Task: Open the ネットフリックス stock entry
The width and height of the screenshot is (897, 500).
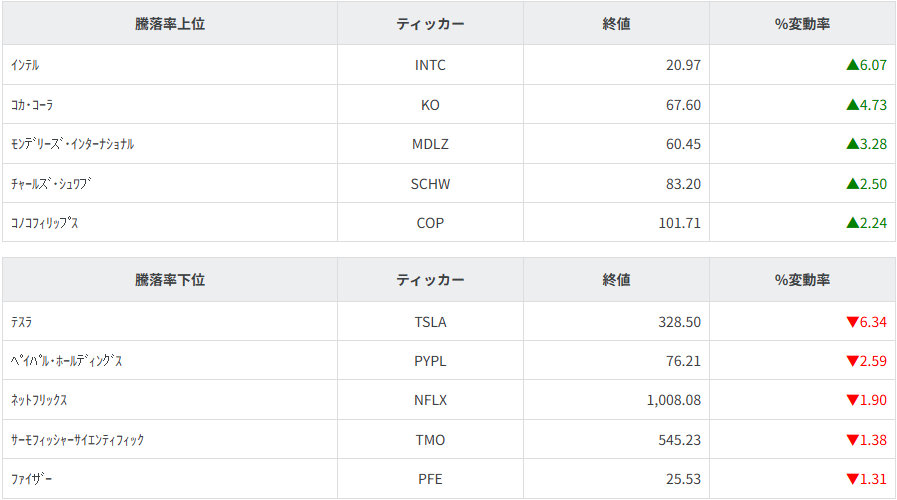Action: [39, 401]
